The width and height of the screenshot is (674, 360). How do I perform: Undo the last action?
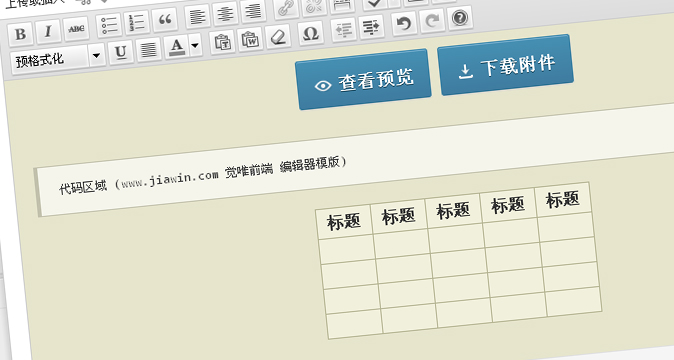pyautogui.click(x=404, y=24)
